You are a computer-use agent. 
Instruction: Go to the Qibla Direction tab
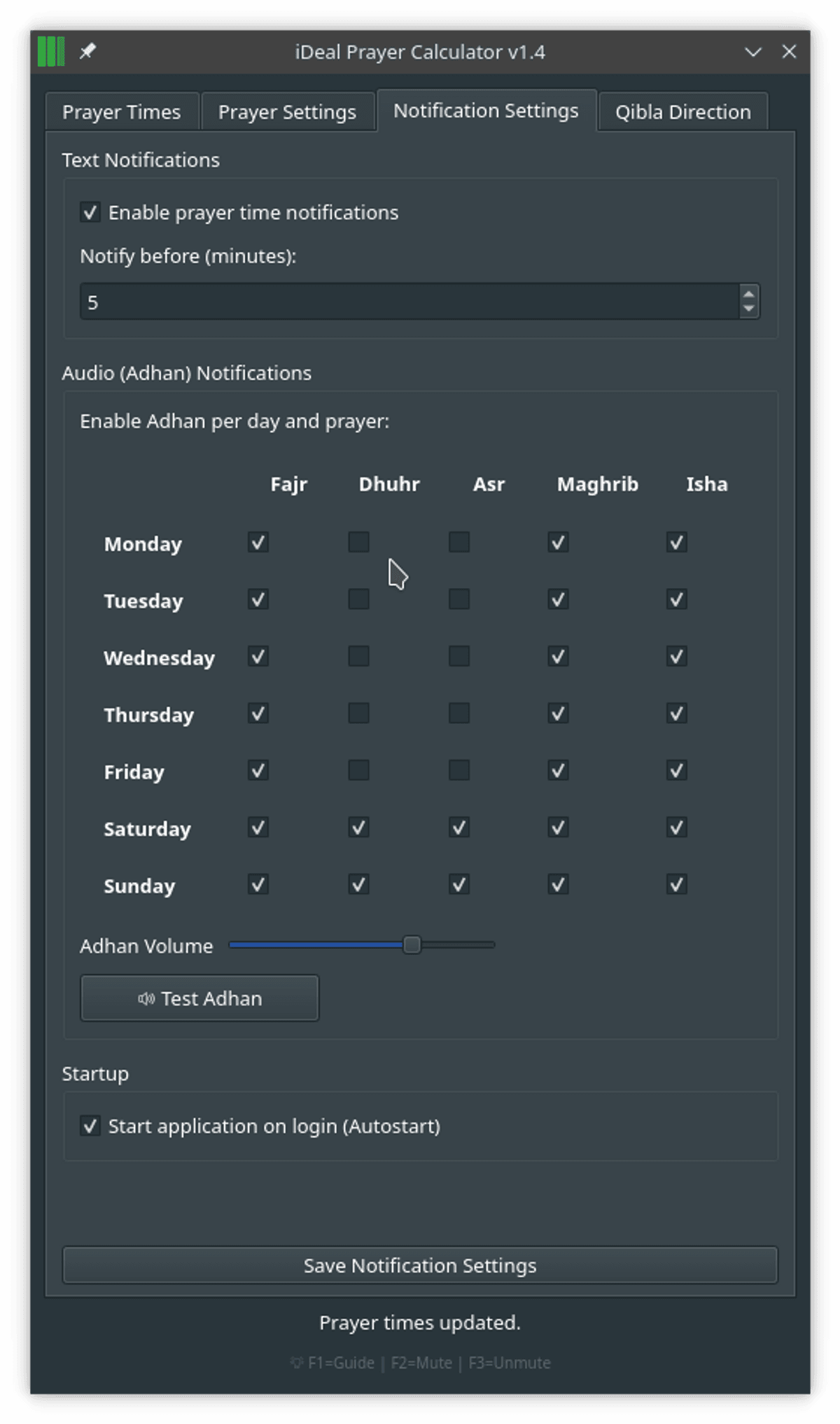tap(682, 112)
